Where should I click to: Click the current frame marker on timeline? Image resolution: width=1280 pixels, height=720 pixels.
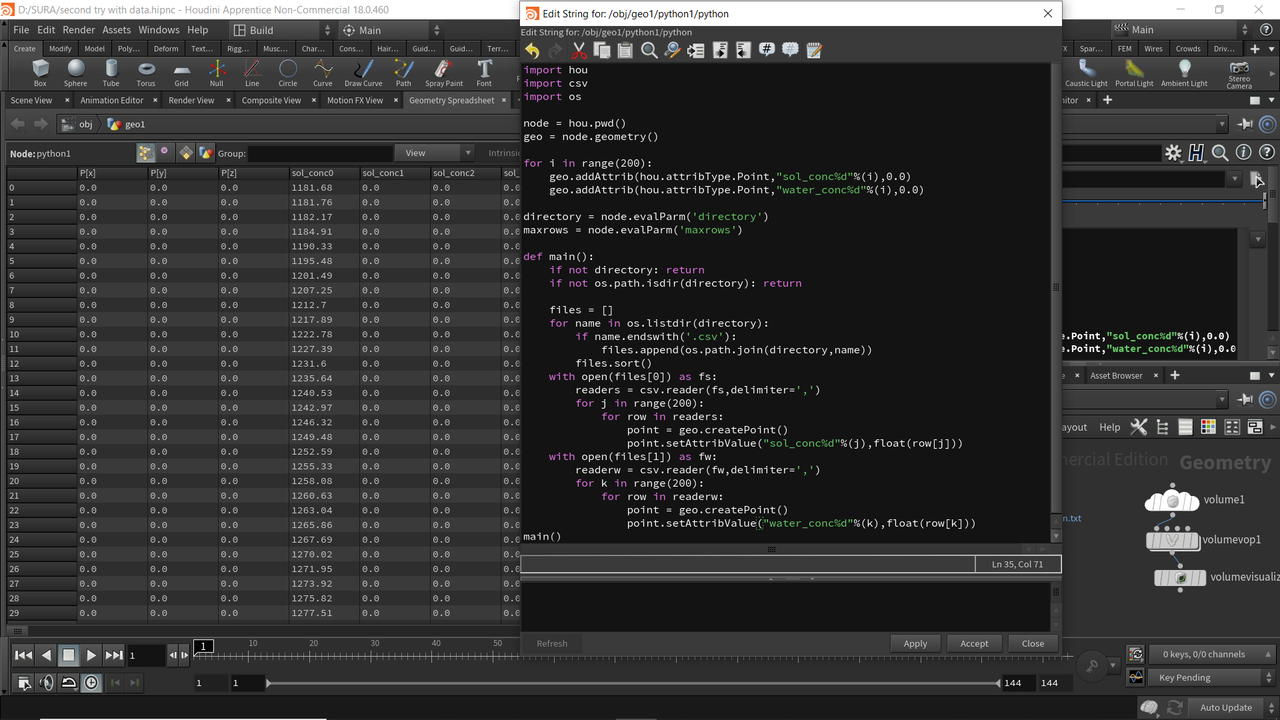[x=203, y=646]
